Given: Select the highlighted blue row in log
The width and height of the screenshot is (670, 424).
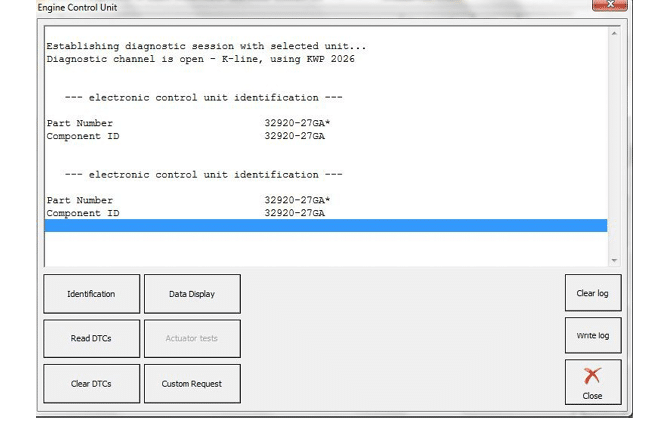Looking at the screenshot, I should pos(325,226).
